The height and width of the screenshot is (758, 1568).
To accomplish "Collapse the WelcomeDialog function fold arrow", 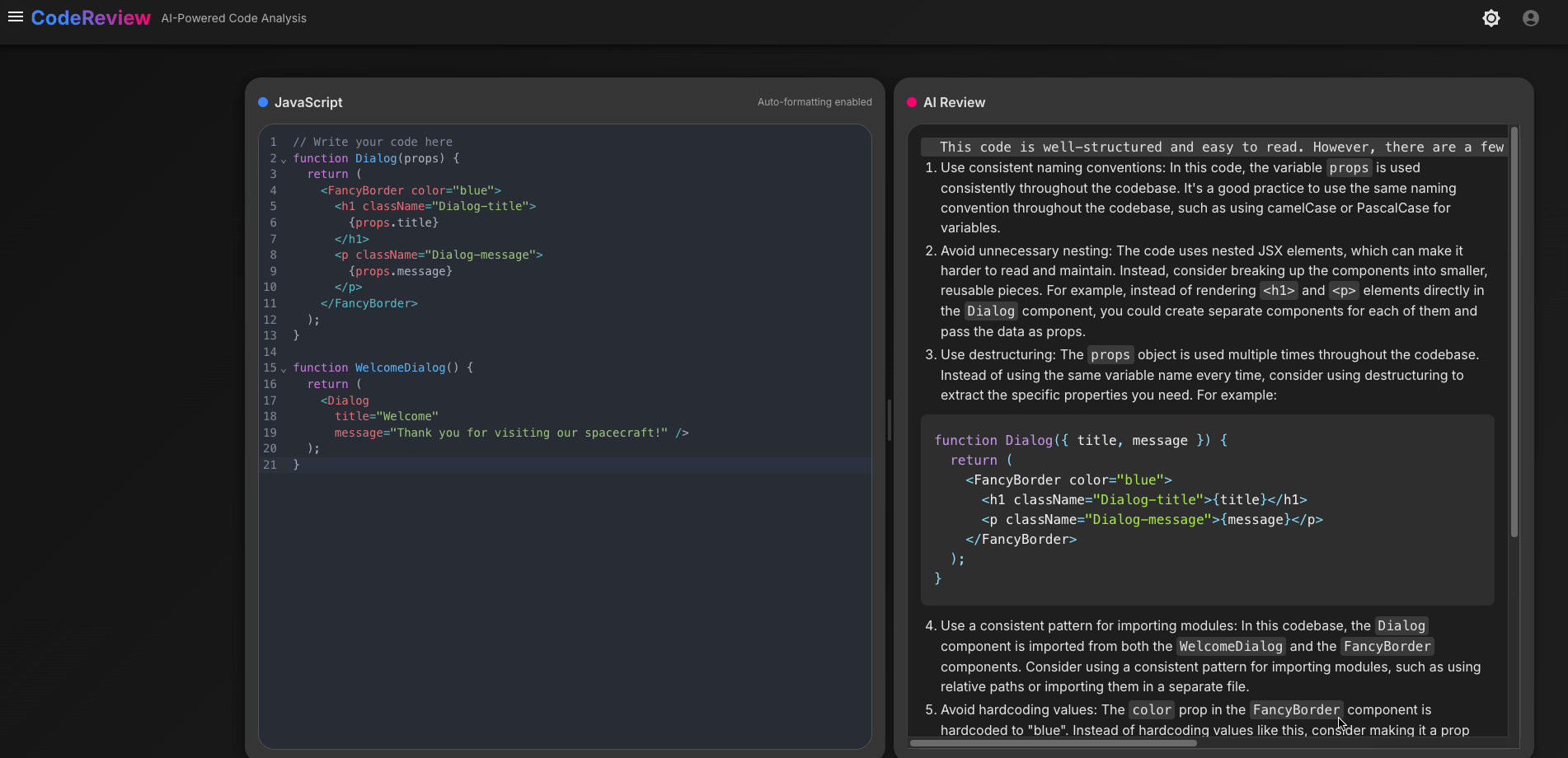I will [x=284, y=369].
